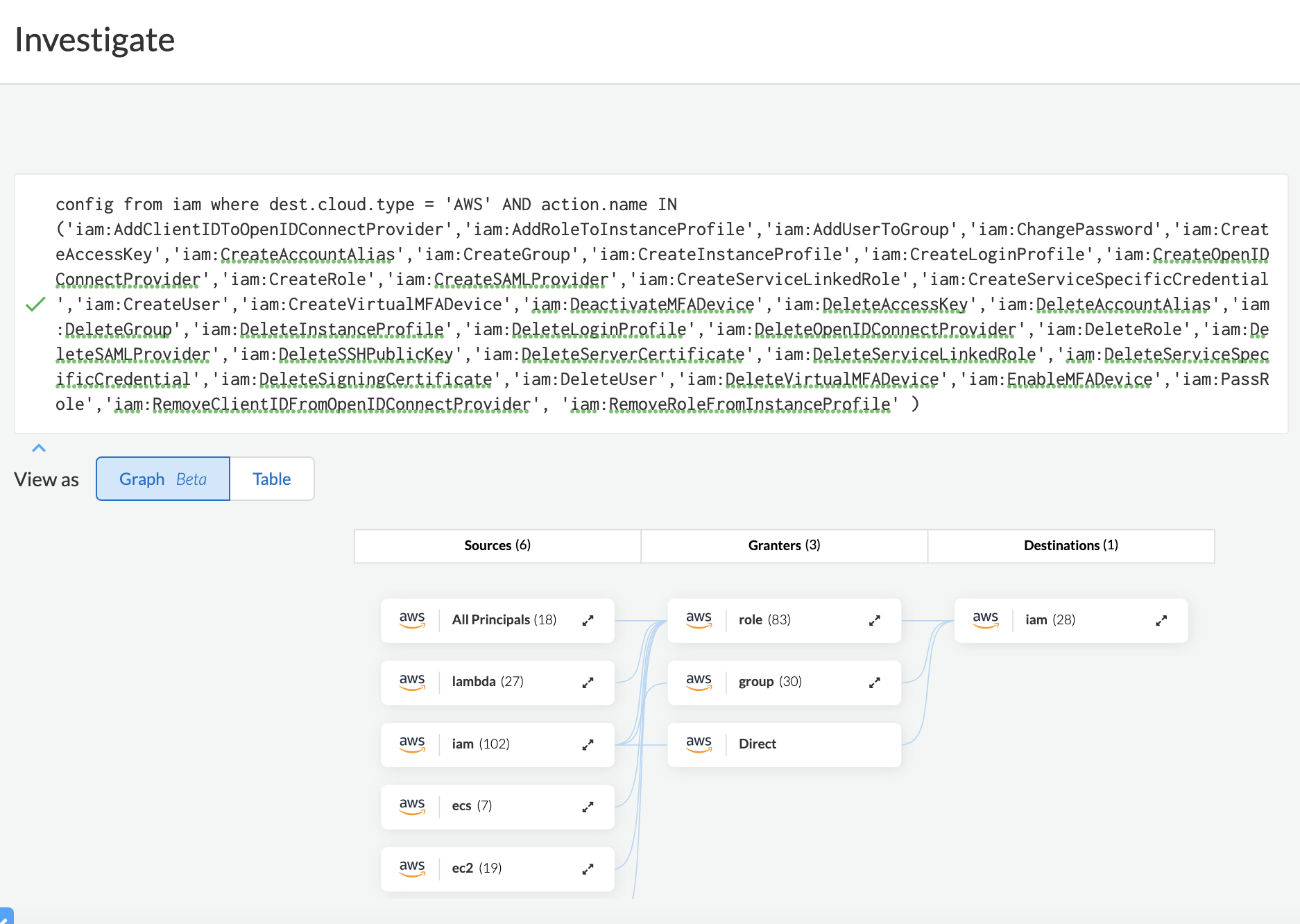This screenshot has width=1300, height=924.
Task: Click the AWS logo on Direct granter
Action: pos(699,744)
